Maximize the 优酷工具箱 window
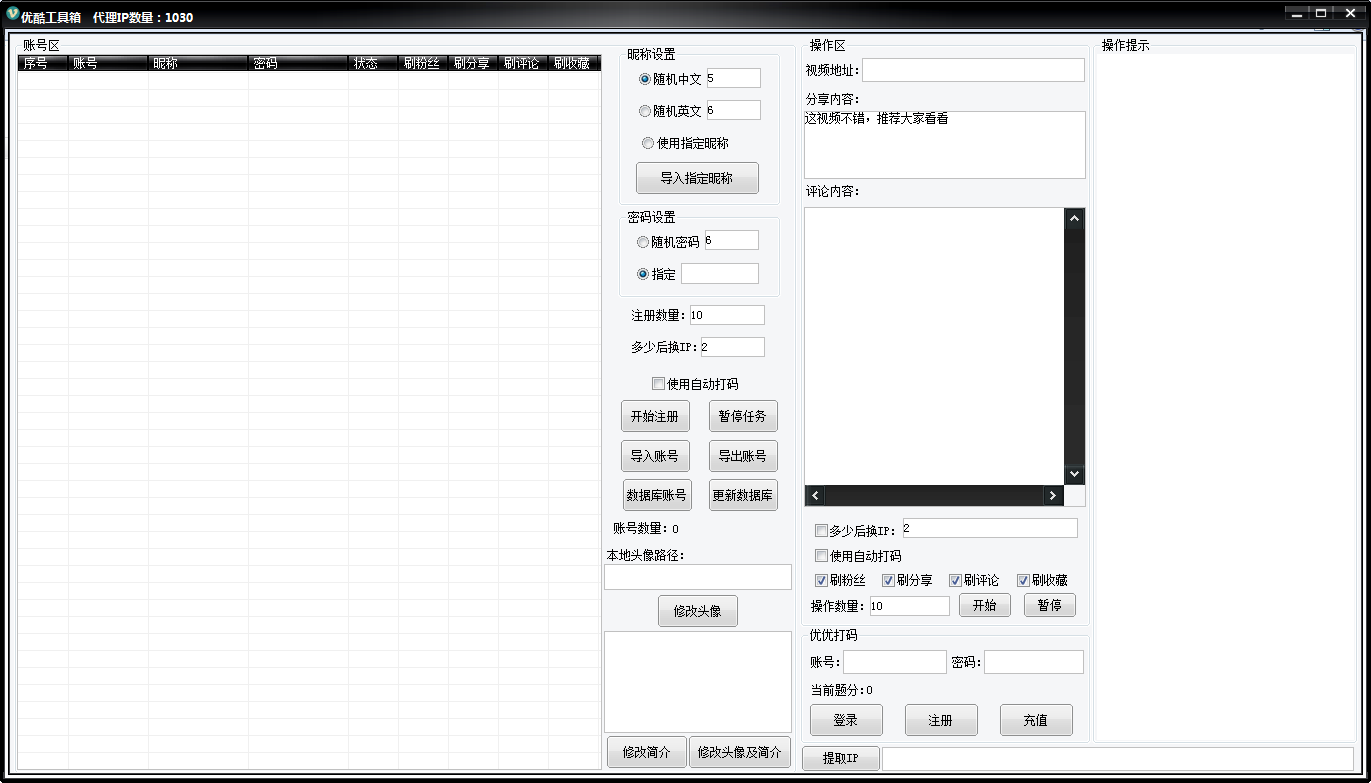Screen dimensions: 1371x783 [x=1321, y=14]
